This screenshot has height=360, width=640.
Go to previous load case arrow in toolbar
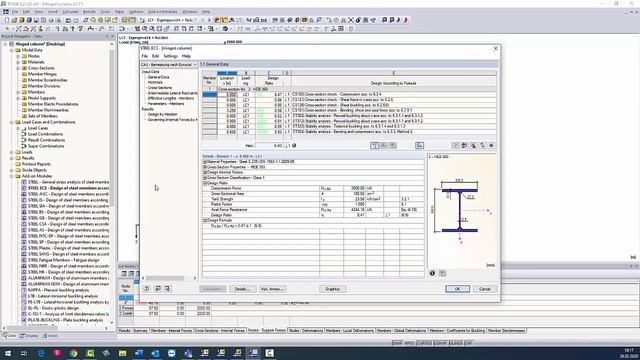pos(203,20)
